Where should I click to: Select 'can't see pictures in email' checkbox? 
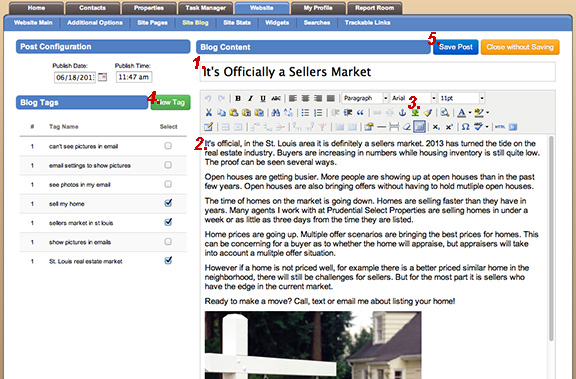click(168, 146)
